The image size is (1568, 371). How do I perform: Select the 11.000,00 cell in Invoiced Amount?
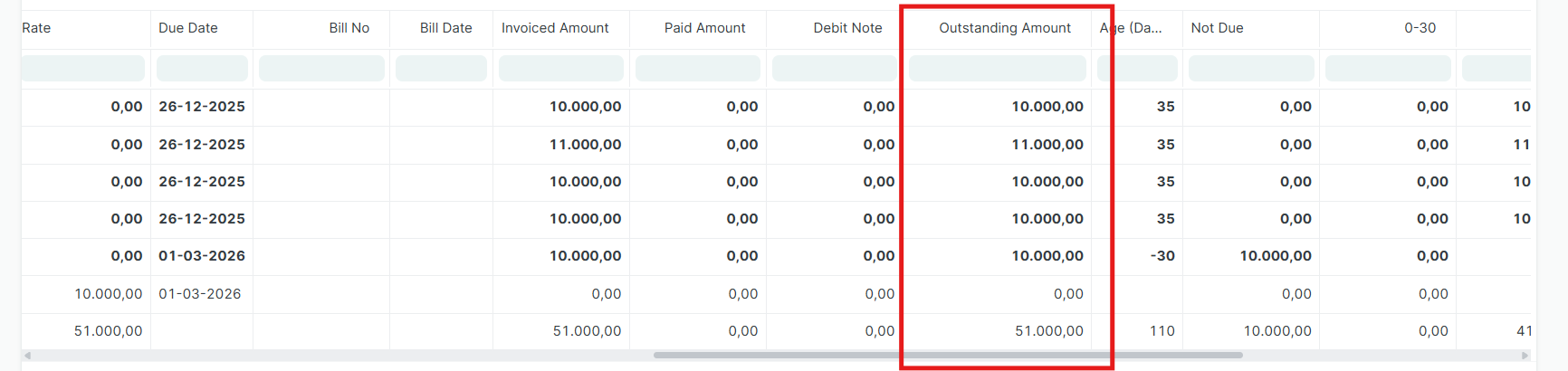(x=585, y=145)
